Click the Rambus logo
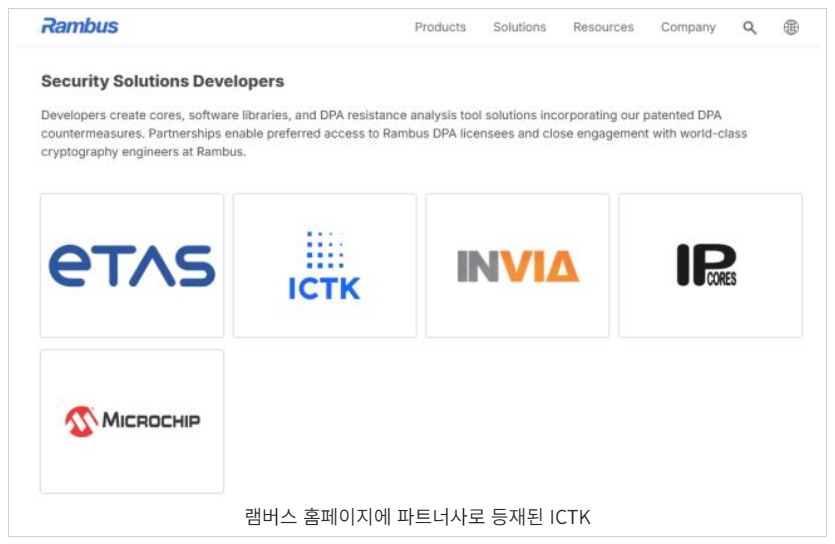Viewport: 835px width, 544px height. coord(80,26)
